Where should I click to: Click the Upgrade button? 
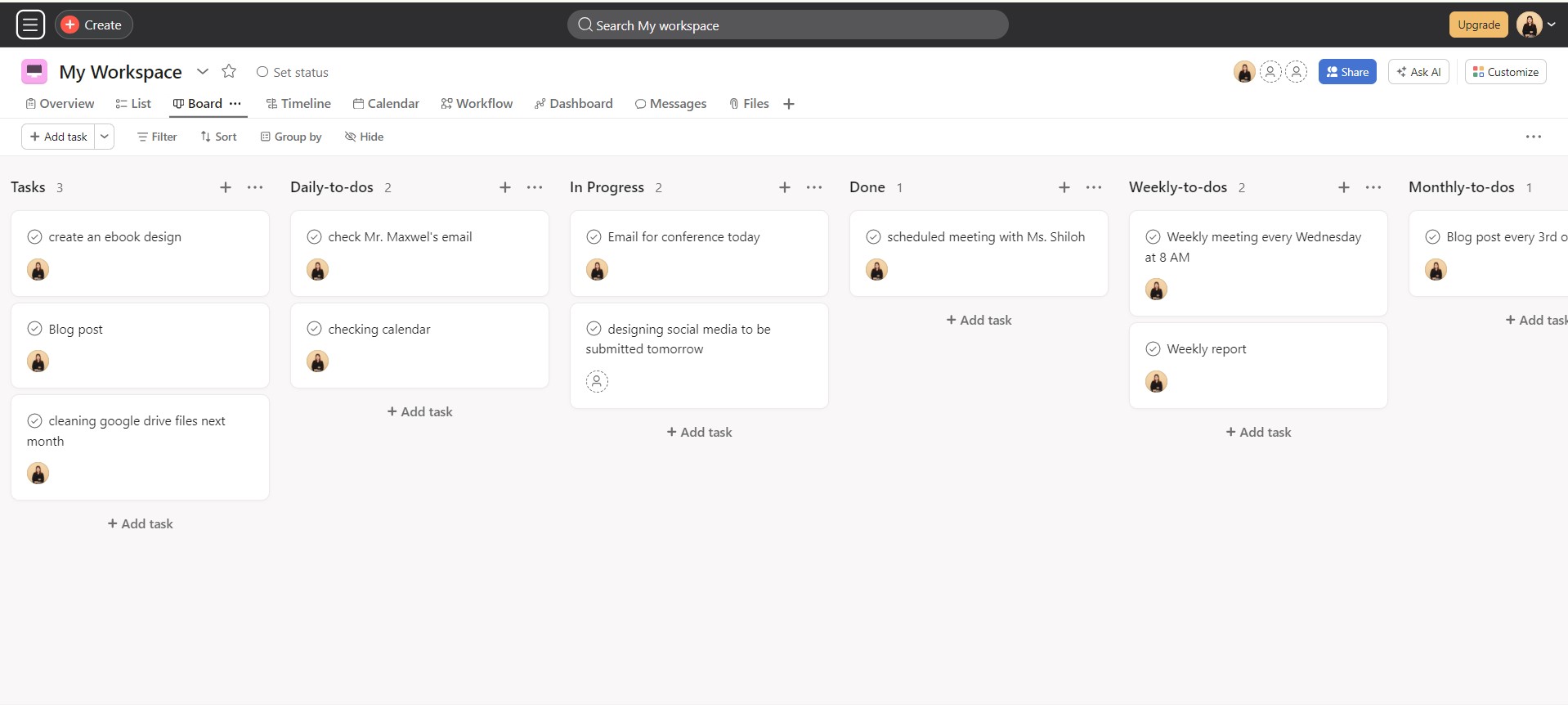(x=1478, y=25)
